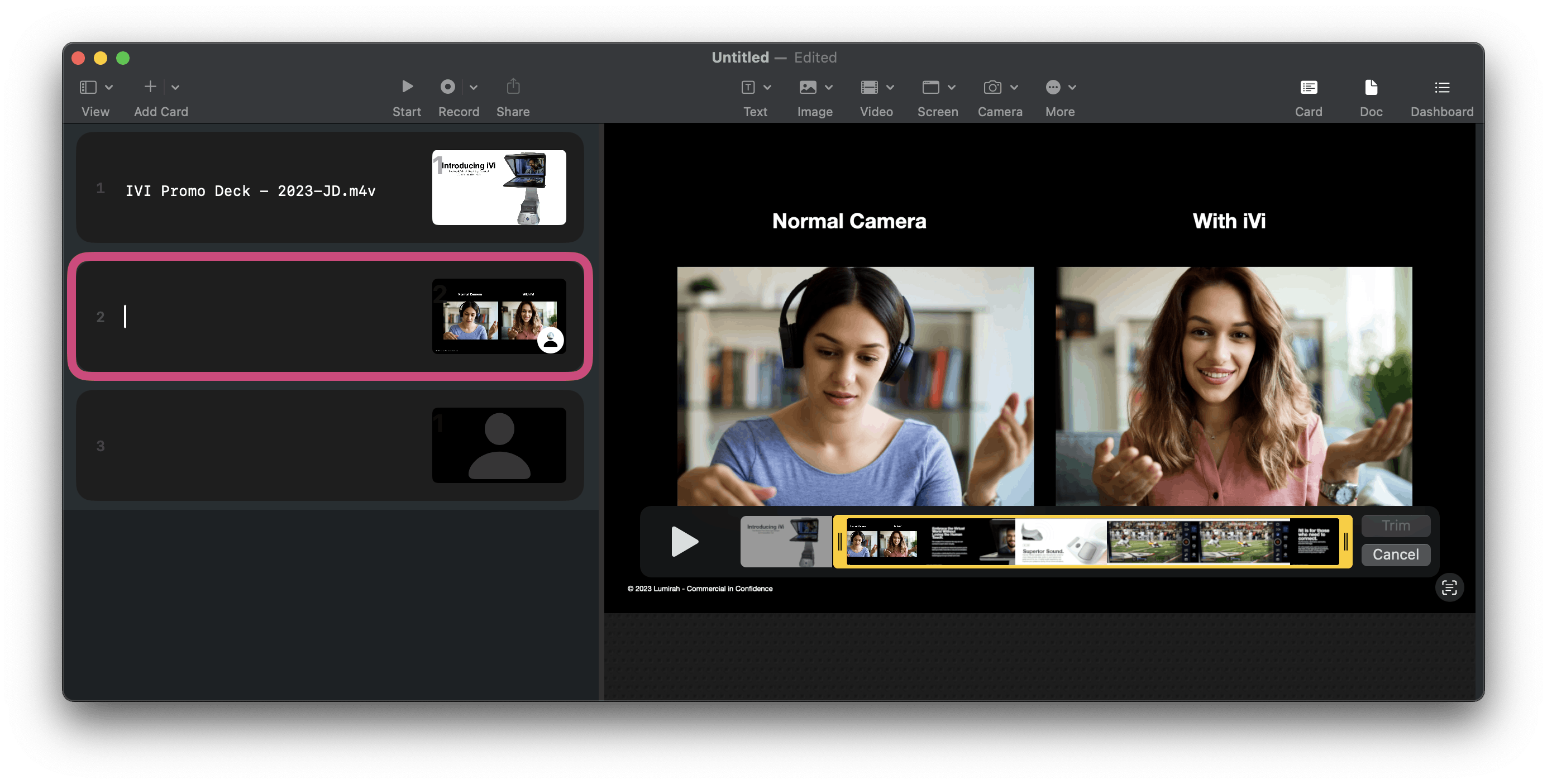Click the Image tool icon

[x=808, y=88]
